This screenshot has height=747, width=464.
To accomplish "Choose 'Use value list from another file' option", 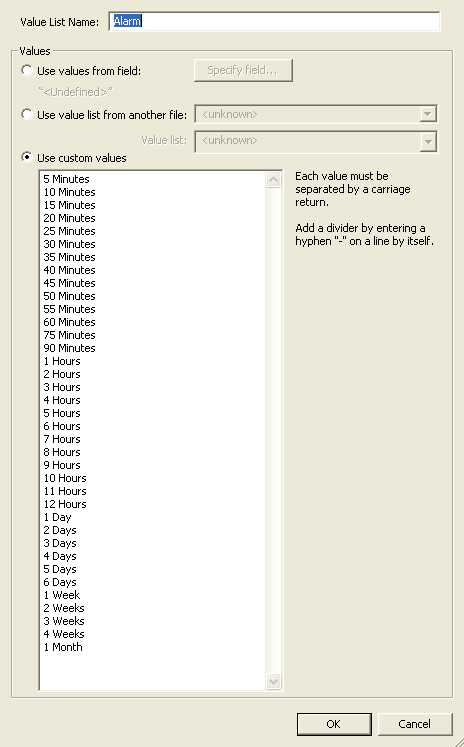I will click(27, 114).
